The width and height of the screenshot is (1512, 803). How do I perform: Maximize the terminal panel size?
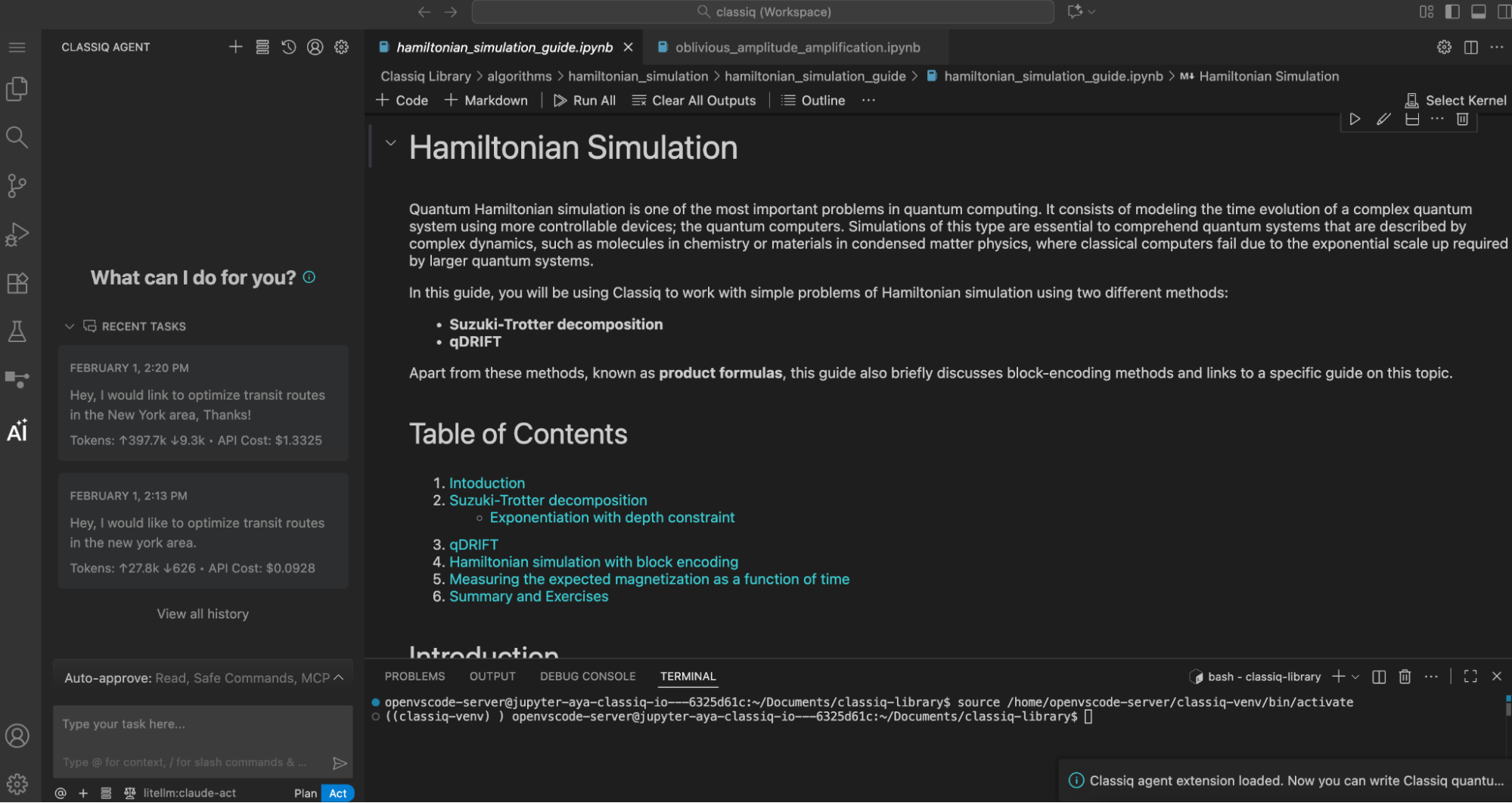(1470, 677)
